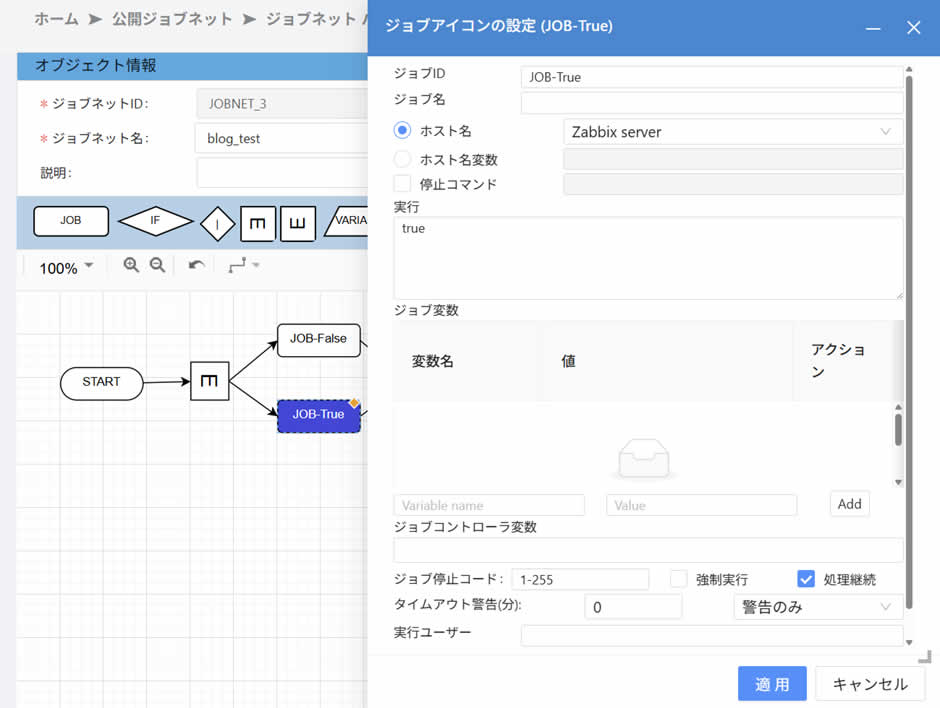Click the Add variable button
This screenshot has height=708, width=940.
tap(849, 504)
